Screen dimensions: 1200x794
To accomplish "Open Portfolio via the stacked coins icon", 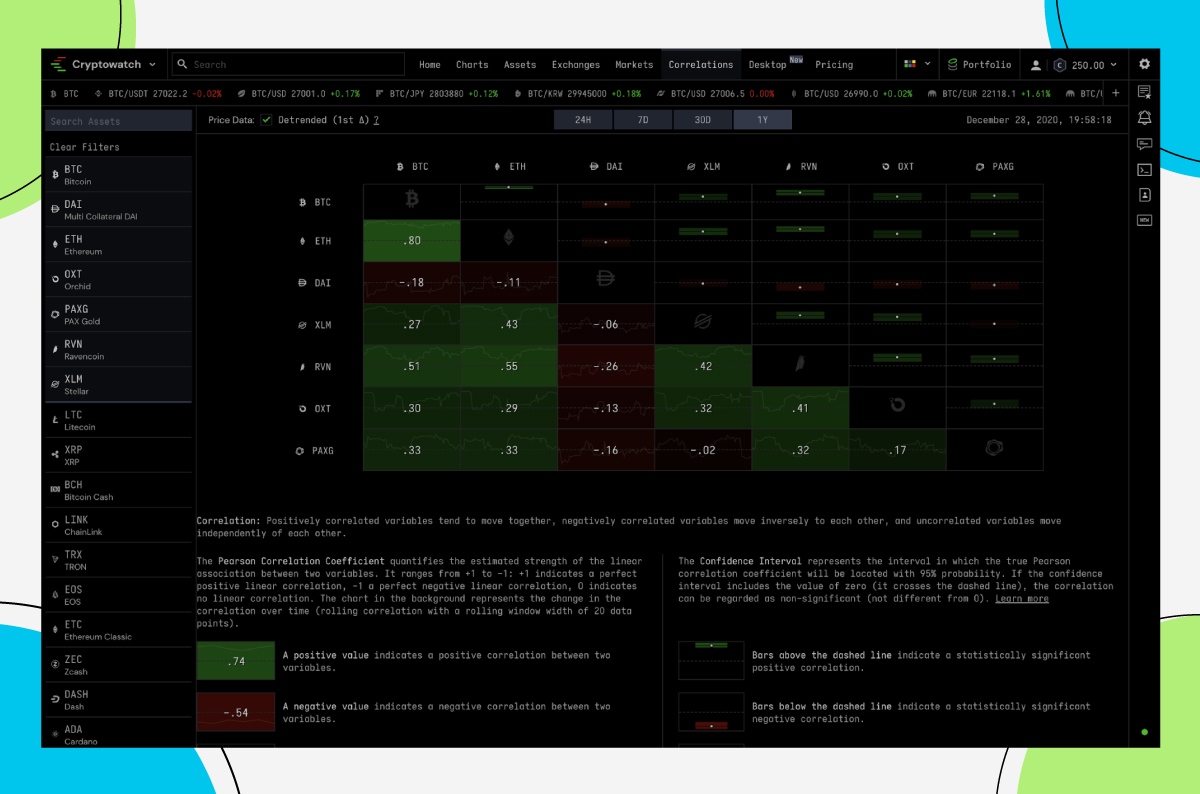I will click(x=953, y=64).
